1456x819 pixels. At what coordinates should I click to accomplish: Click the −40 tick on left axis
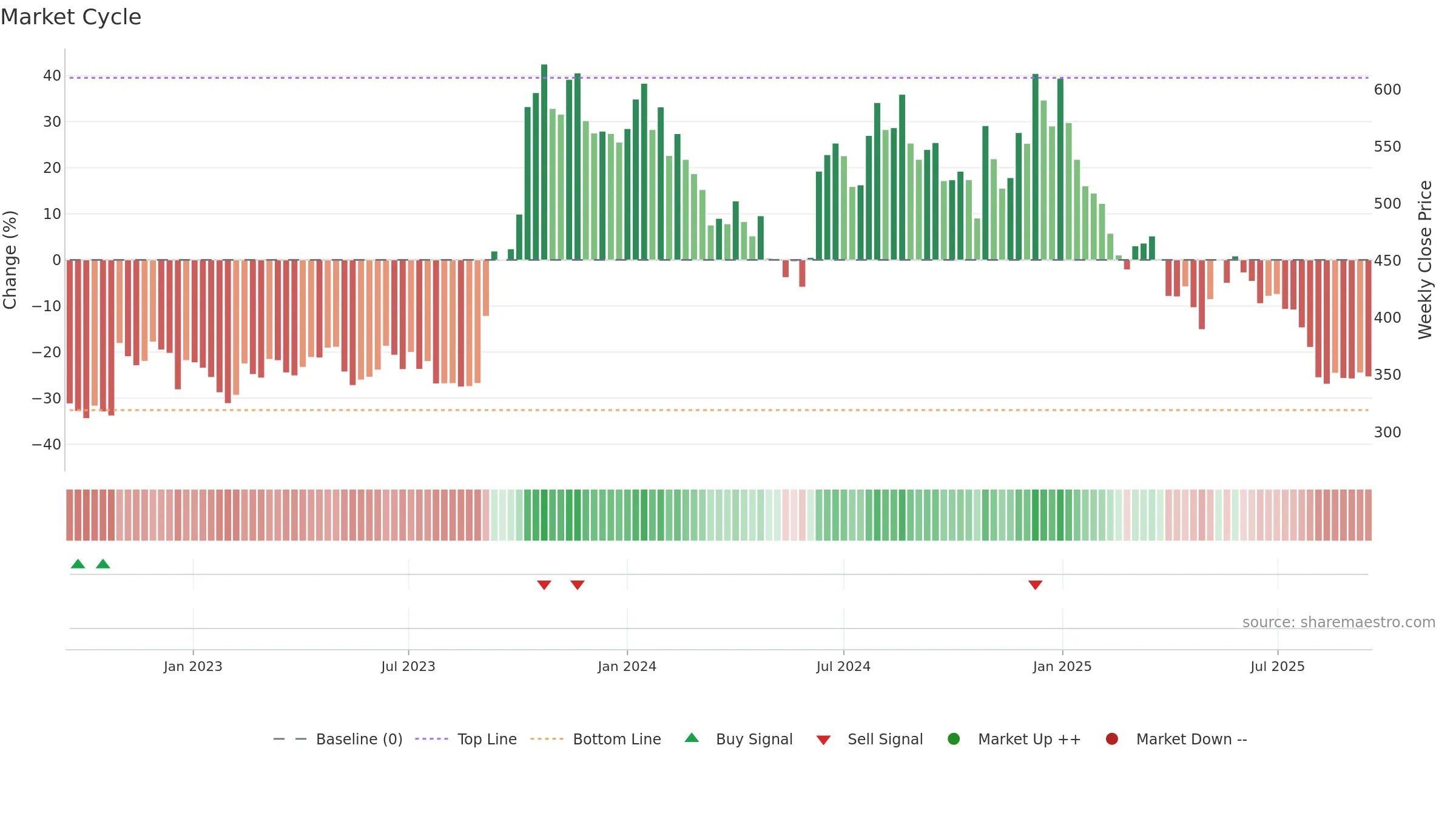pos(47,445)
